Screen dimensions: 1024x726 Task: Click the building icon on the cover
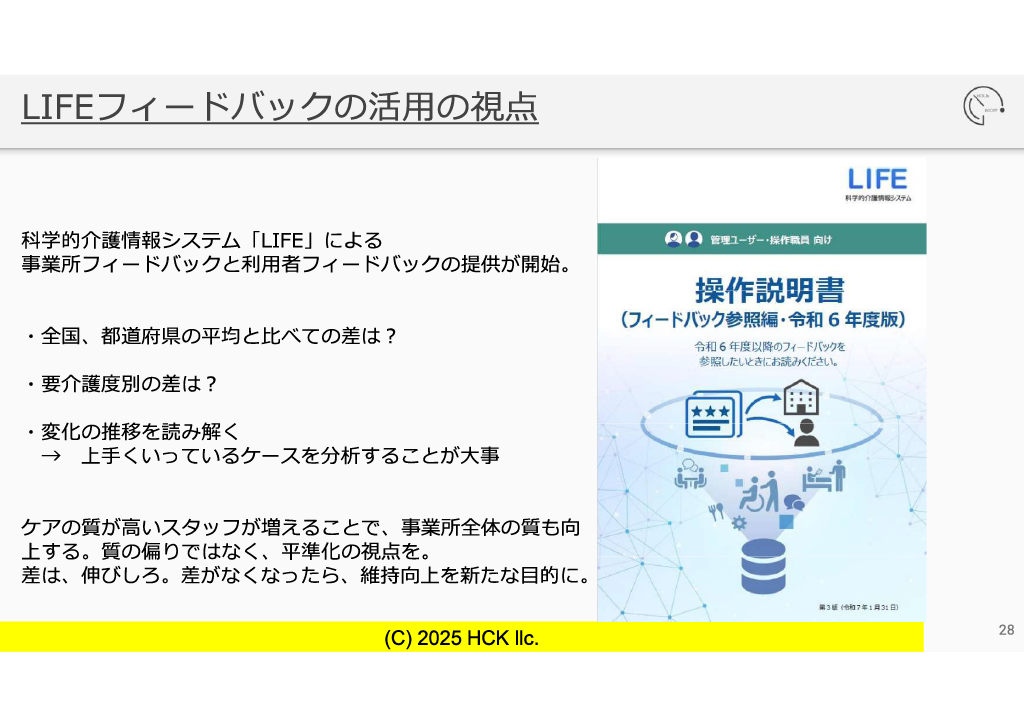[800, 398]
